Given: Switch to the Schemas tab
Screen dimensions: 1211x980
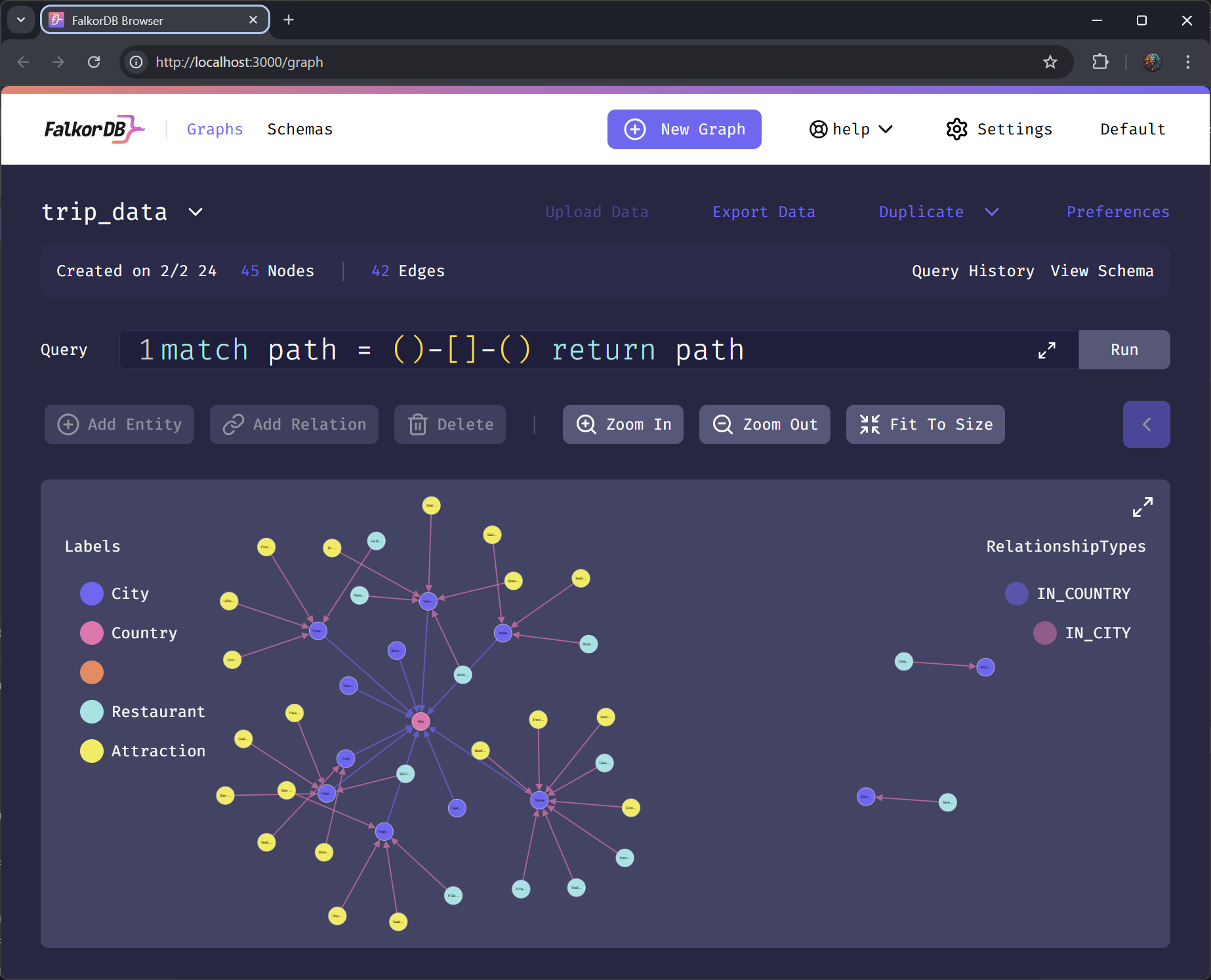Looking at the screenshot, I should tap(300, 129).
